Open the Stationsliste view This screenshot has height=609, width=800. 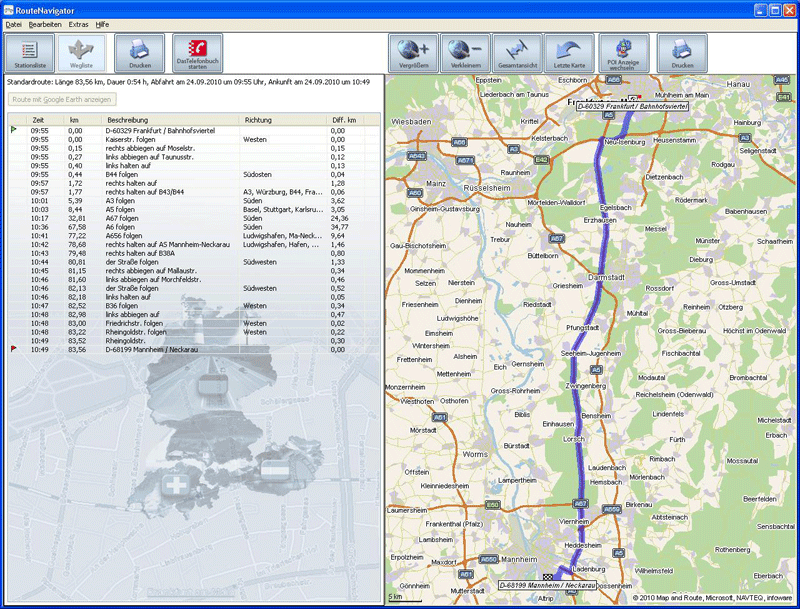coord(30,53)
